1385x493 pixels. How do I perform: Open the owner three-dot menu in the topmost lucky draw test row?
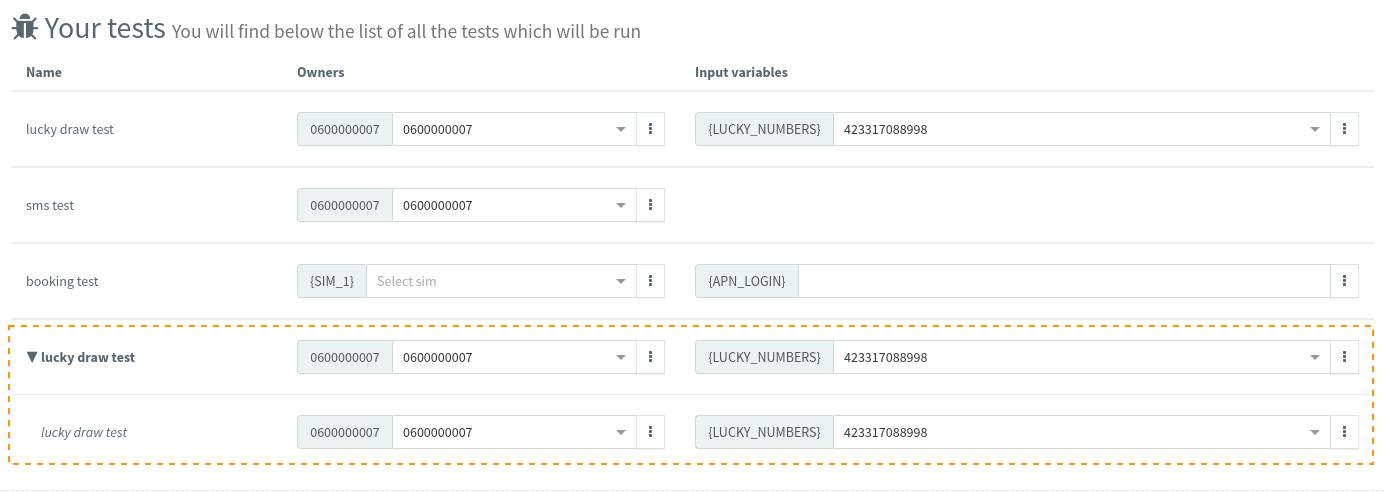pyautogui.click(x=650, y=129)
